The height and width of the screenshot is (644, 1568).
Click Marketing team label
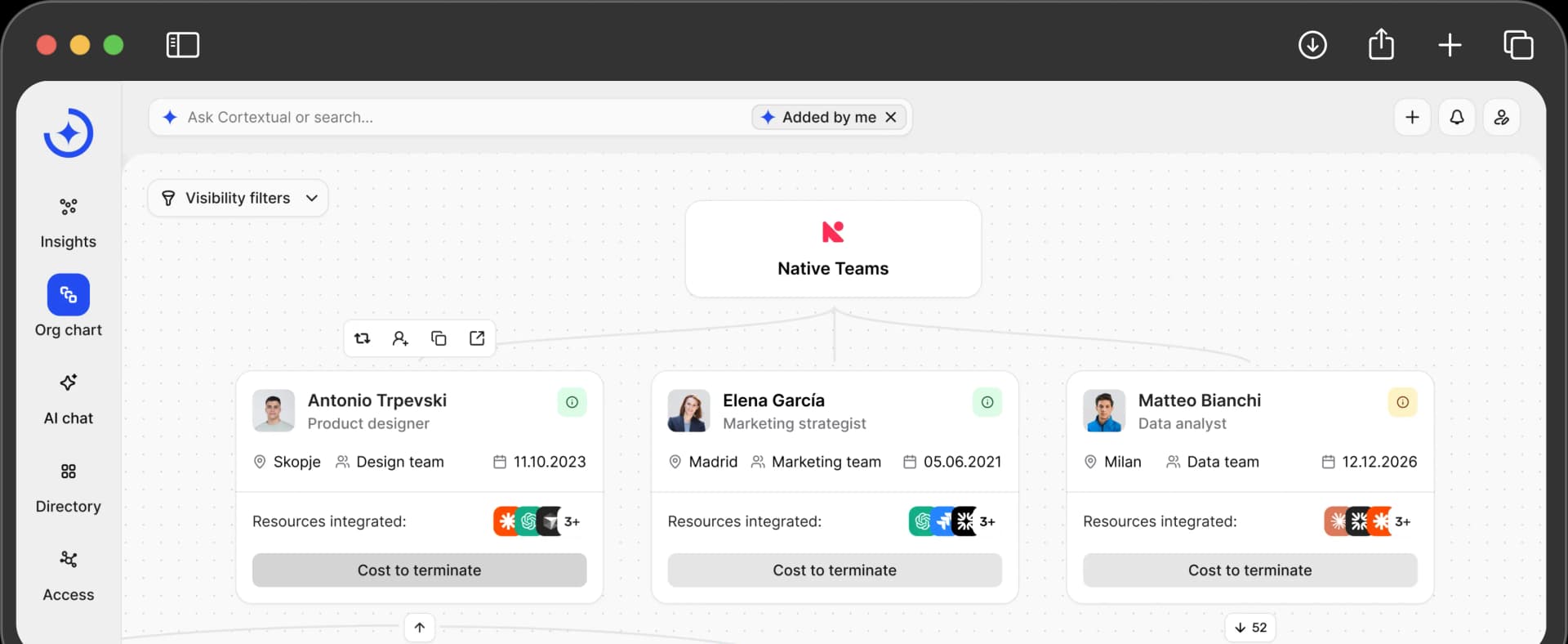(817, 462)
